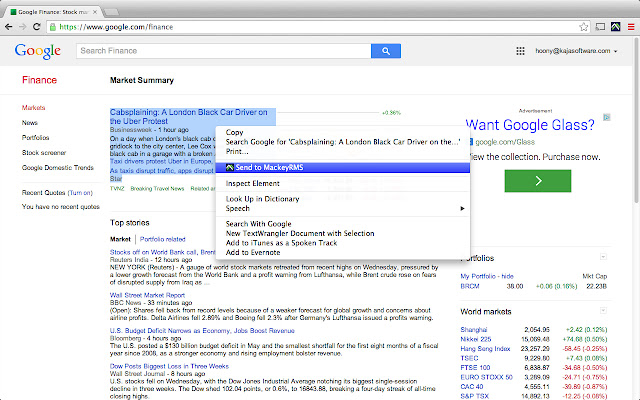Choose Print... in the context menu
The width and height of the screenshot is (640, 400).
click(342, 151)
